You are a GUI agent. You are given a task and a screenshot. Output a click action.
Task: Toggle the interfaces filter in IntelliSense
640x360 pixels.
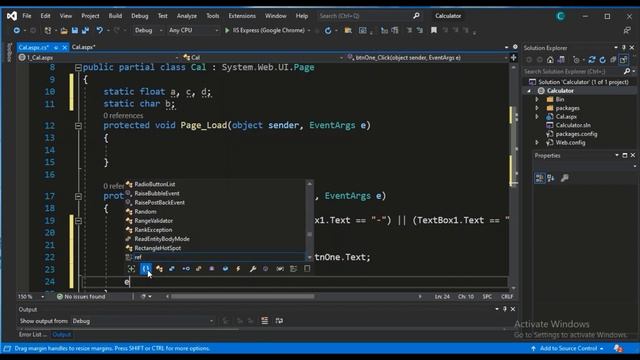(186, 269)
